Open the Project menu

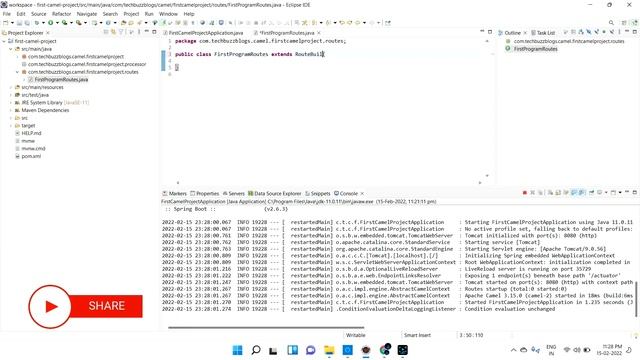point(131,14)
